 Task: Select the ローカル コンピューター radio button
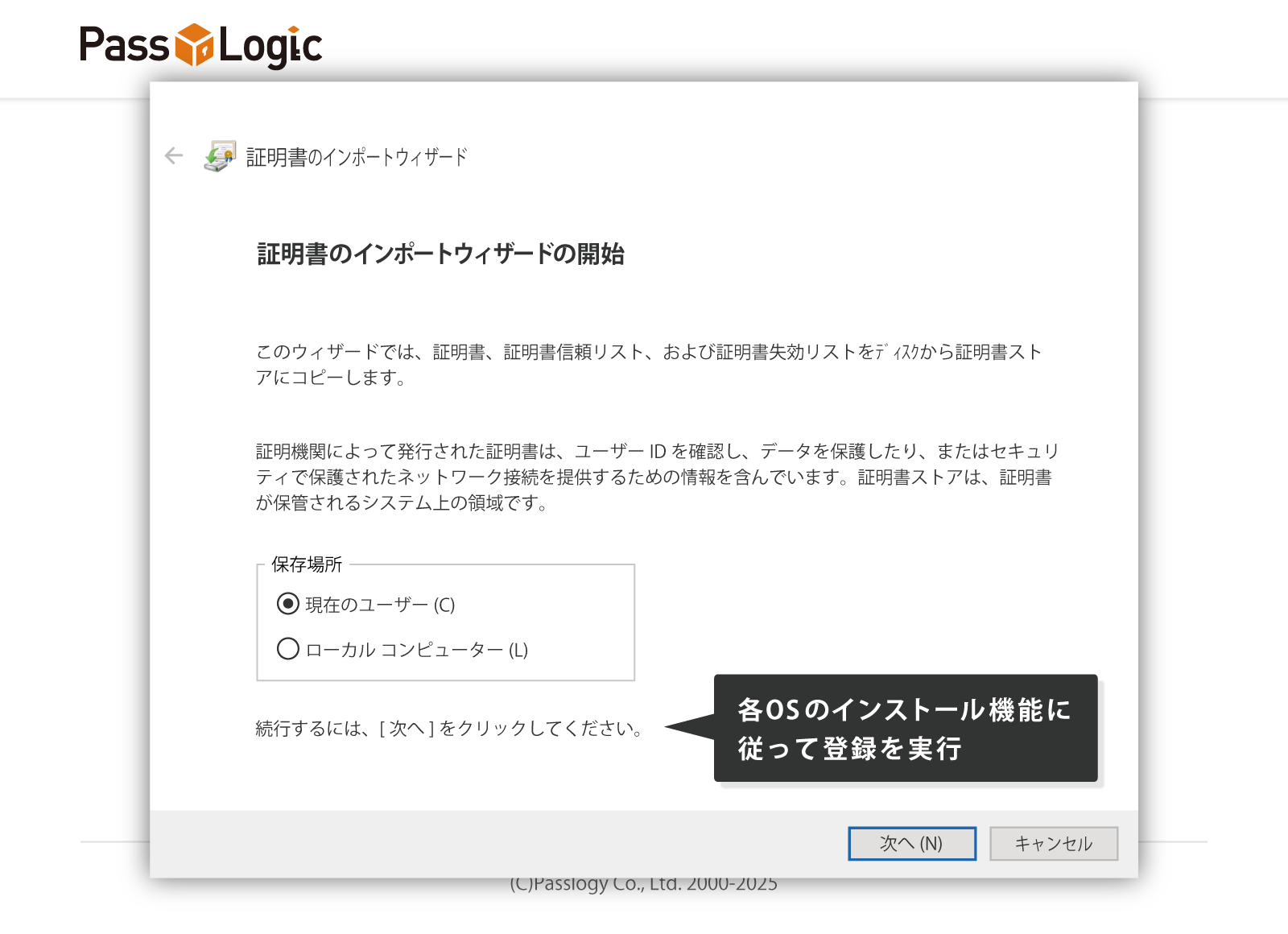[x=287, y=649]
